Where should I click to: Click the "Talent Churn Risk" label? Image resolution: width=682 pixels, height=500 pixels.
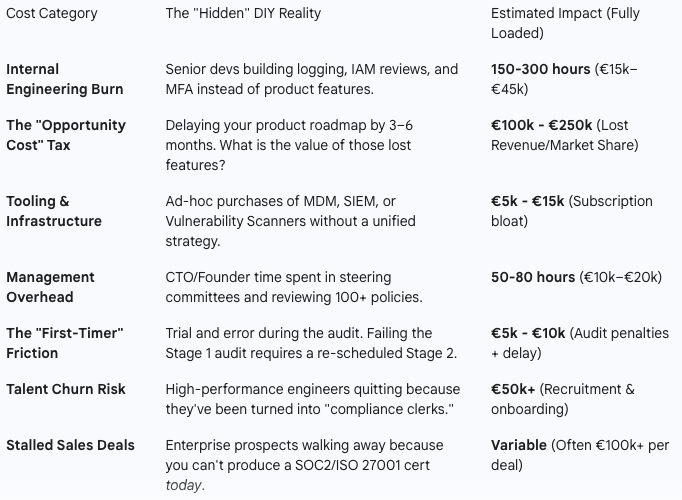click(66, 389)
